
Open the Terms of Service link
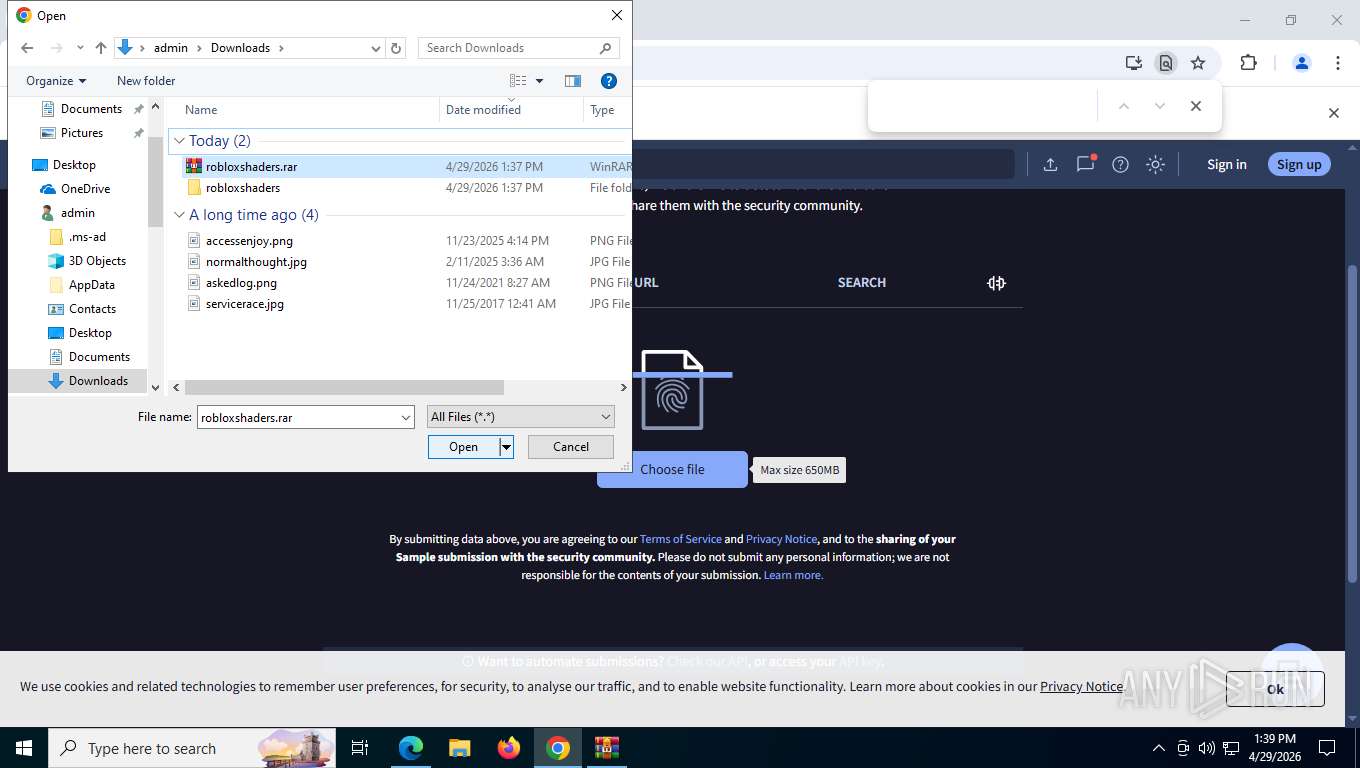[x=681, y=539]
